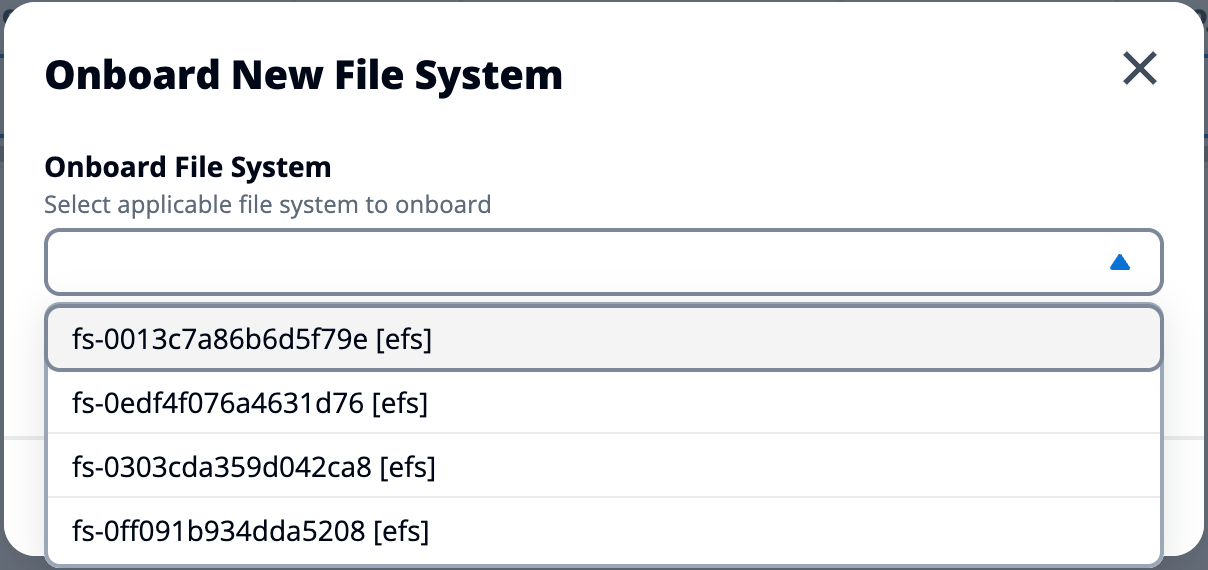Image resolution: width=1208 pixels, height=570 pixels.
Task: Dismiss the modal with the X icon
Action: click(1139, 69)
